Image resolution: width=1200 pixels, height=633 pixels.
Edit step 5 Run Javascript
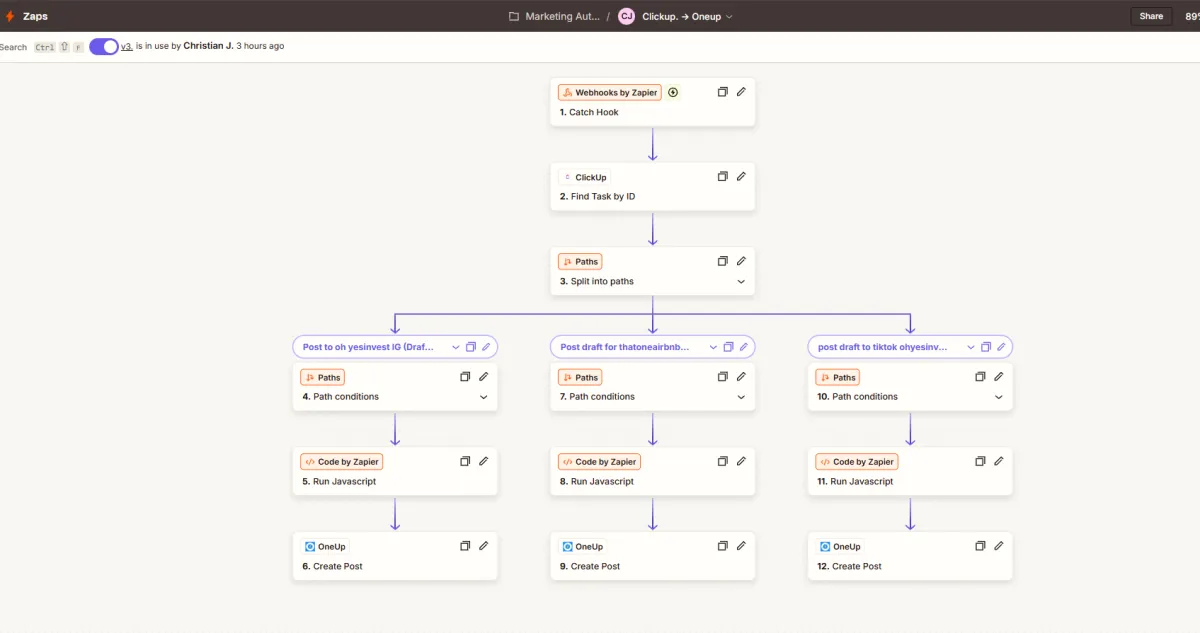(483, 461)
